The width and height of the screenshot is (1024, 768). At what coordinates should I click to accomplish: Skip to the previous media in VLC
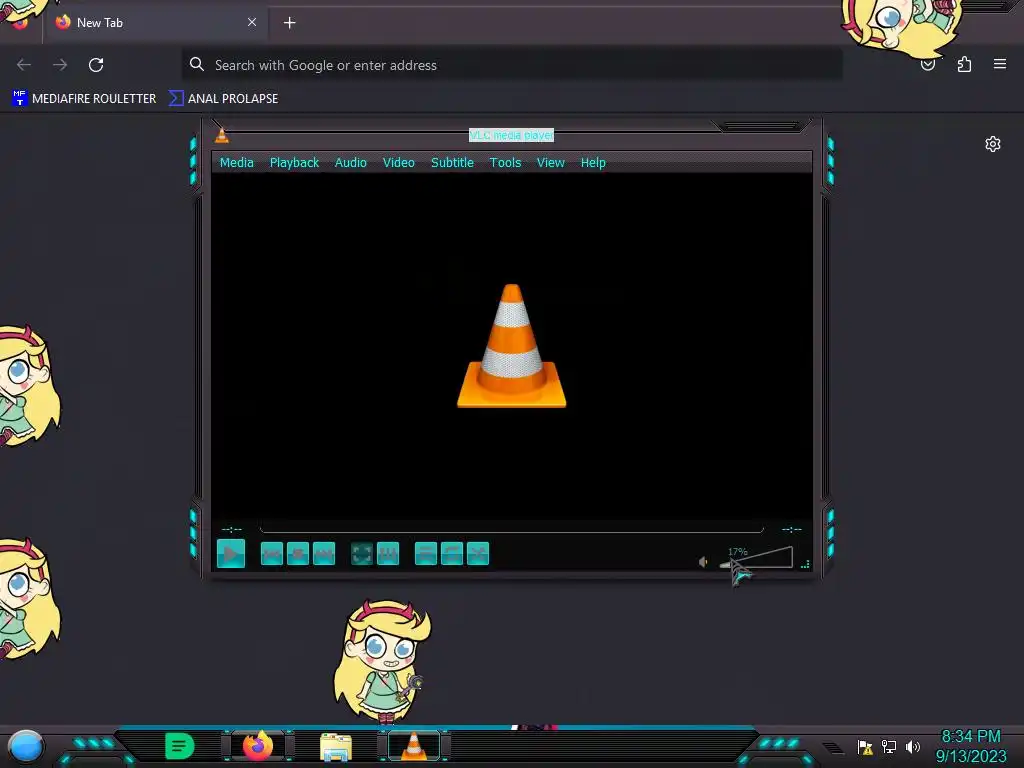[x=272, y=554]
